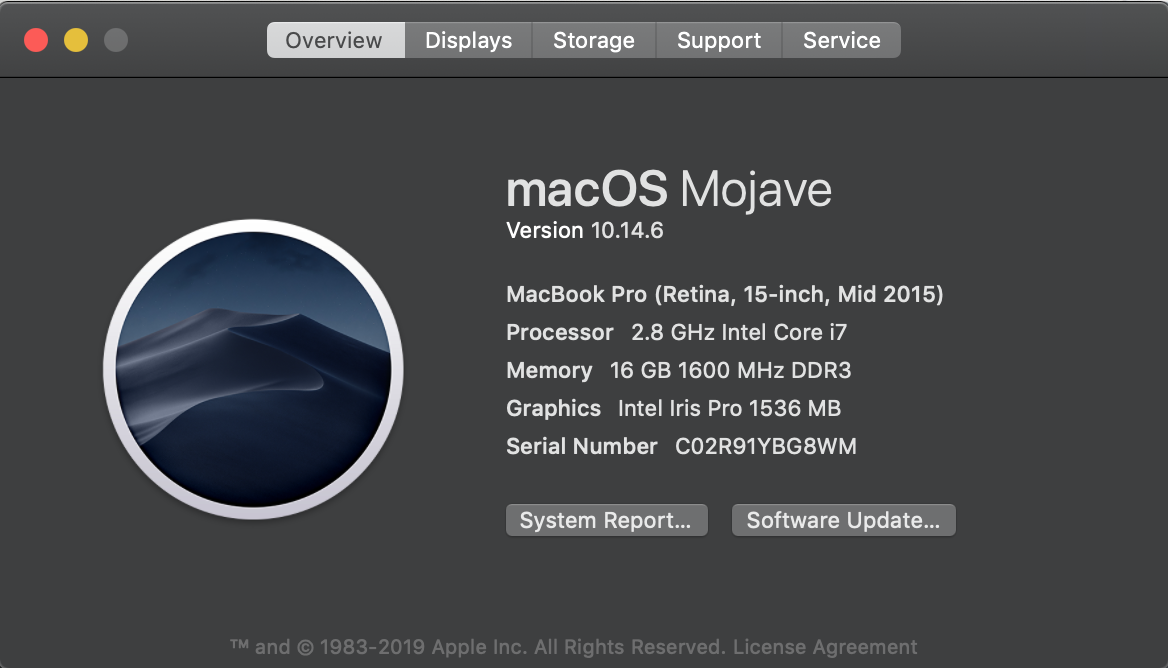The height and width of the screenshot is (668, 1168).
Task: Show the Service tab
Action: (x=842, y=40)
